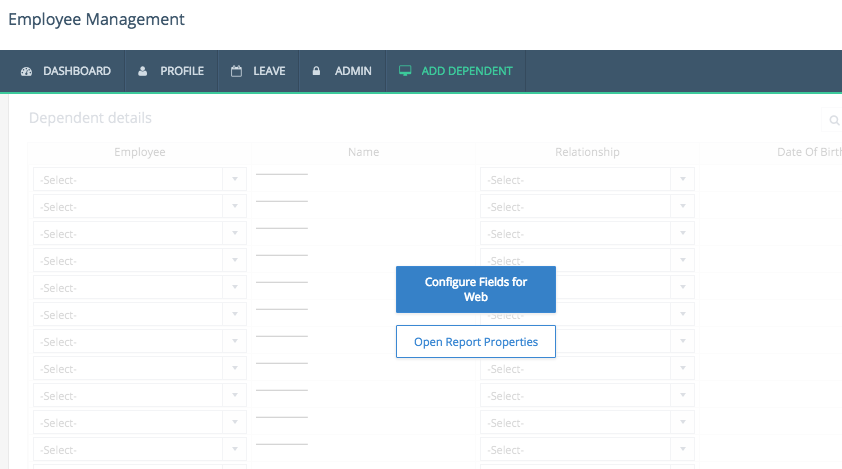Click the Name column header
Viewport: 842px width, 469px height.
tap(364, 152)
